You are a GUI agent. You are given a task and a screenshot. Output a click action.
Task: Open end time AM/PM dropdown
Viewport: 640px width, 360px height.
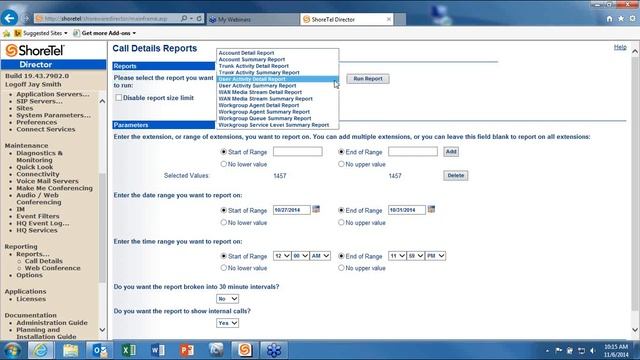pos(435,256)
